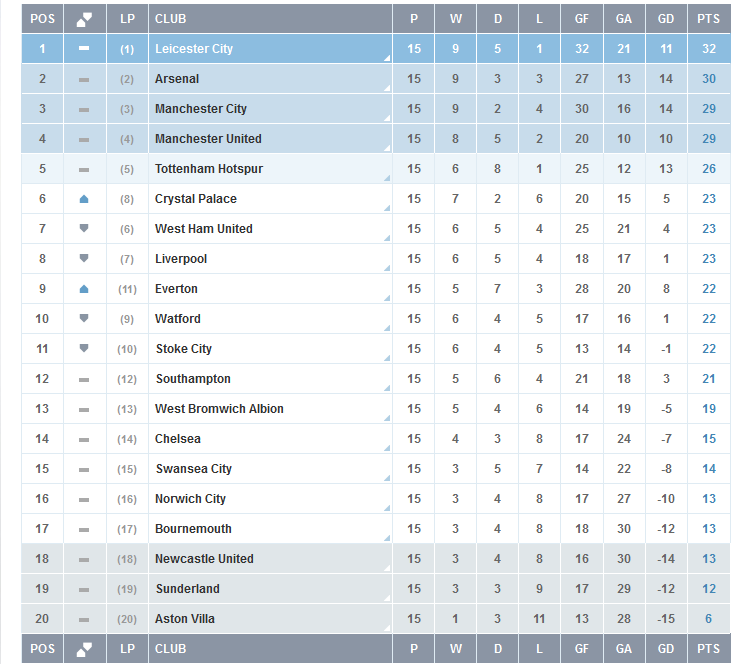Screen dimensions: 748x664
Task: Click Watford's down-arrow movement icon
Action: pos(84,318)
